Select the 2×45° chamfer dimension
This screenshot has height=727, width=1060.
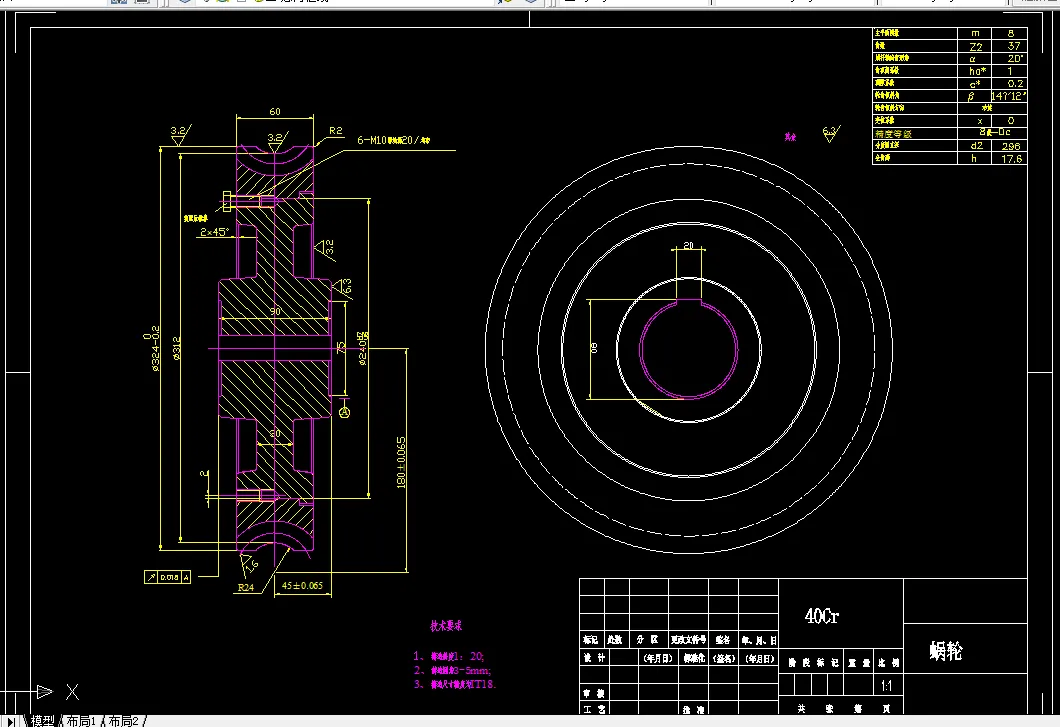click(214, 232)
